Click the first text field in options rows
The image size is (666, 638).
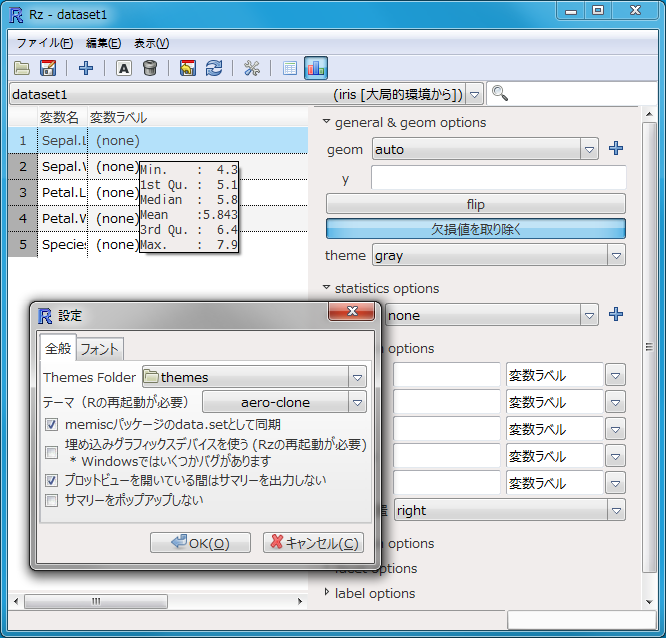pos(447,375)
